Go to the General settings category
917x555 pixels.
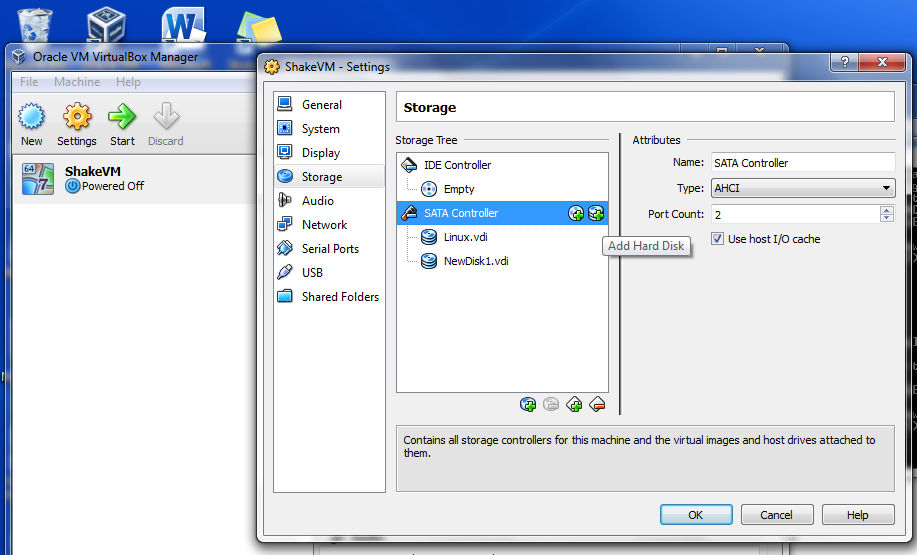329,105
